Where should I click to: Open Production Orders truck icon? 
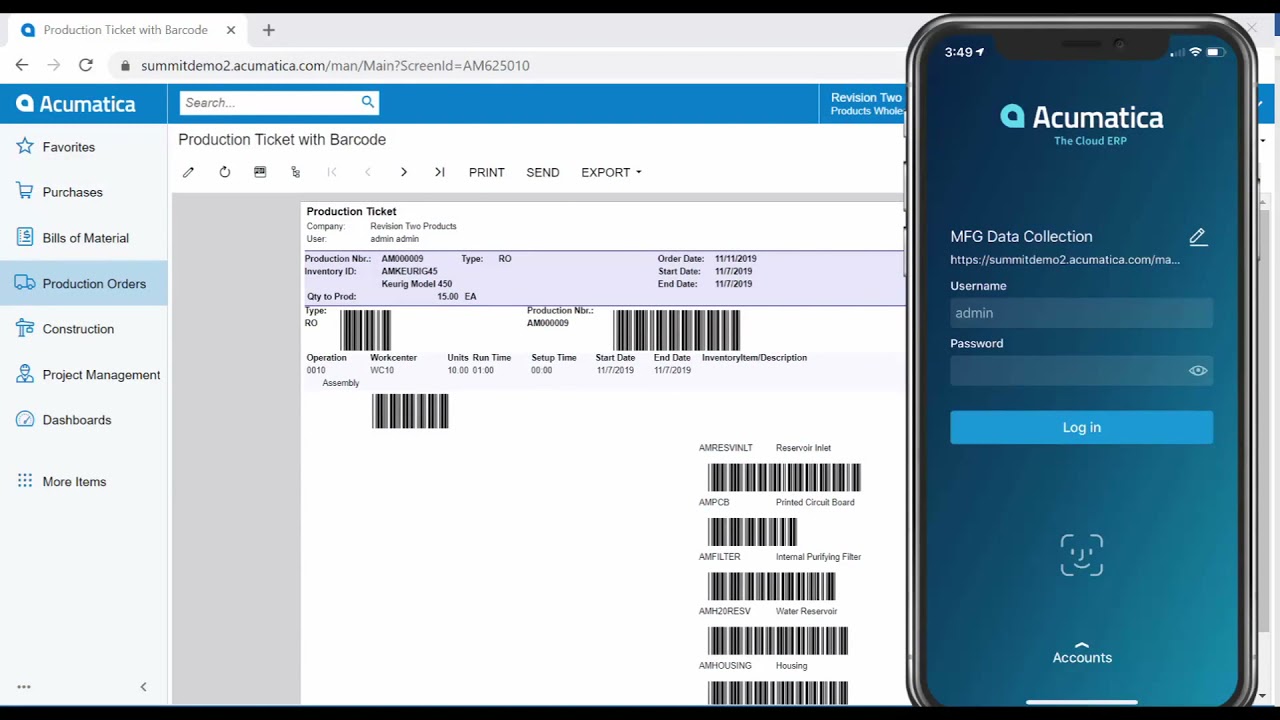[25, 283]
